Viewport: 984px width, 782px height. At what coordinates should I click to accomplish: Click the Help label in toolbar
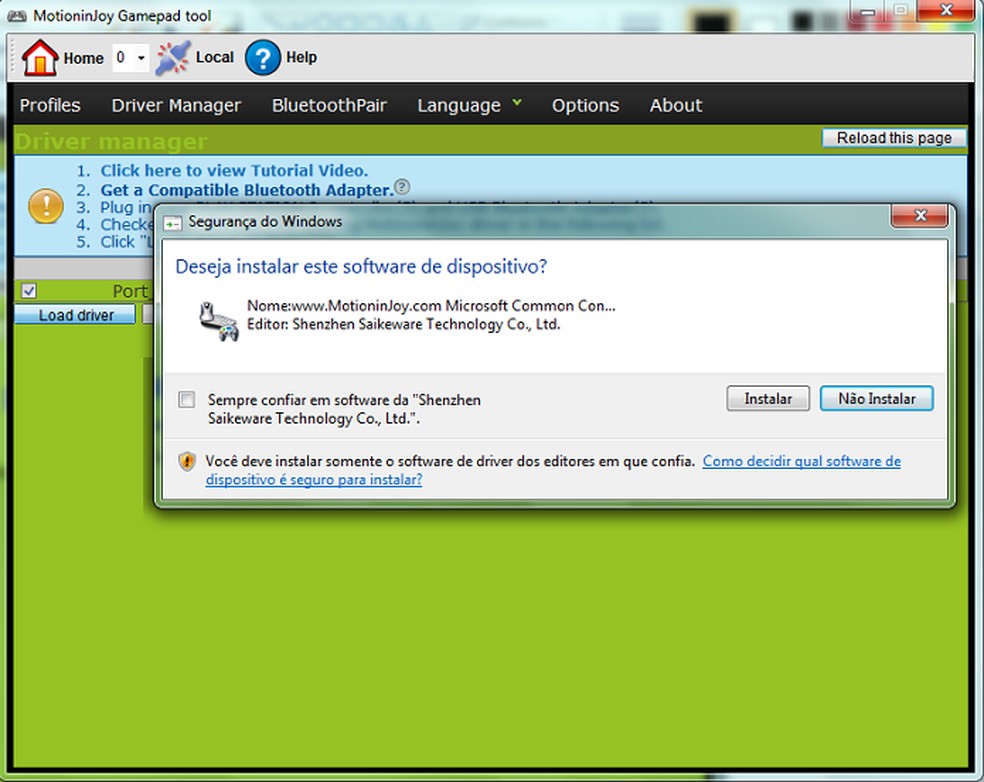[x=302, y=57]
